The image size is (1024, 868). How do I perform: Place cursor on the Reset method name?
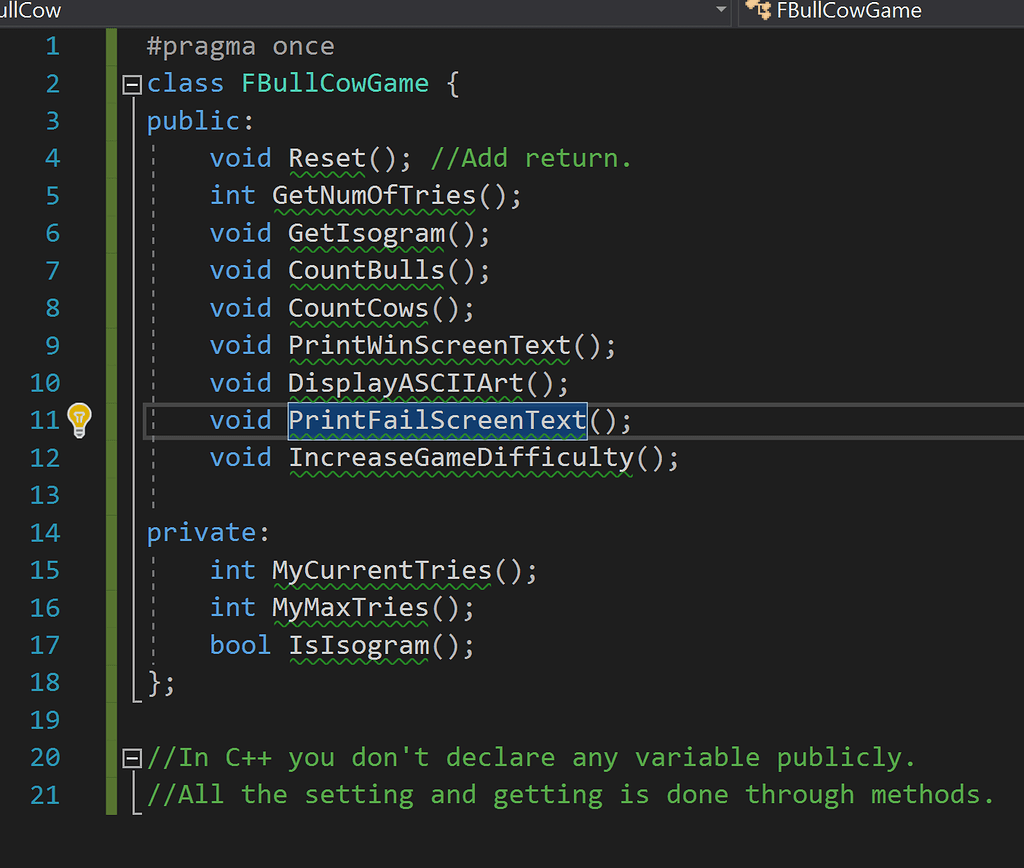328,158
